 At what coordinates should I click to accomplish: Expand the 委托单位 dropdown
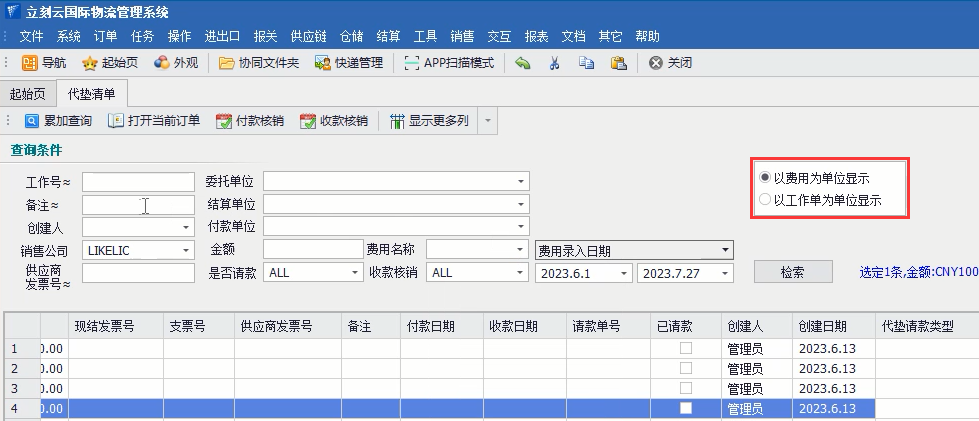point(521,182)
